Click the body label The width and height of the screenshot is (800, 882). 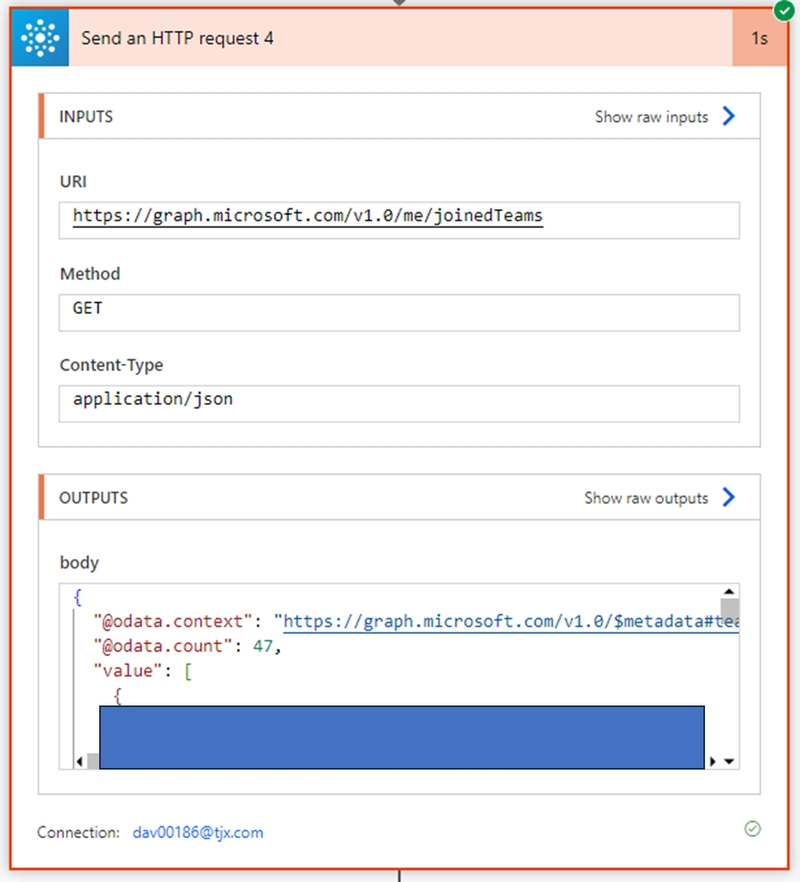pyautogui.click(x=79, y=562)
